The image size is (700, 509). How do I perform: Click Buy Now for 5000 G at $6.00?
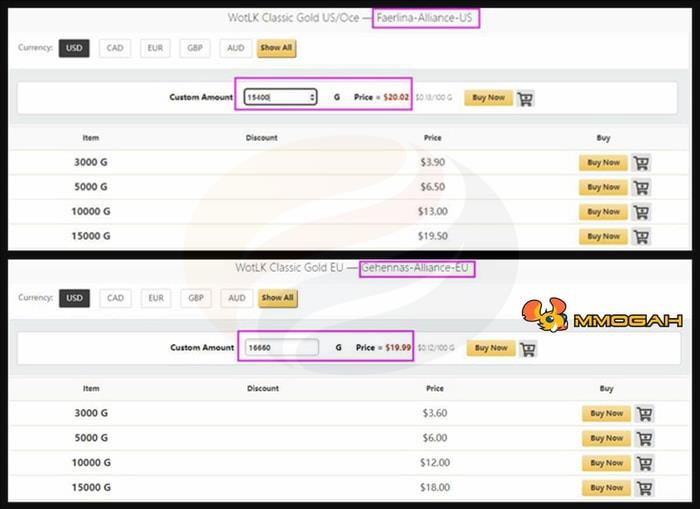pos(606,438)
